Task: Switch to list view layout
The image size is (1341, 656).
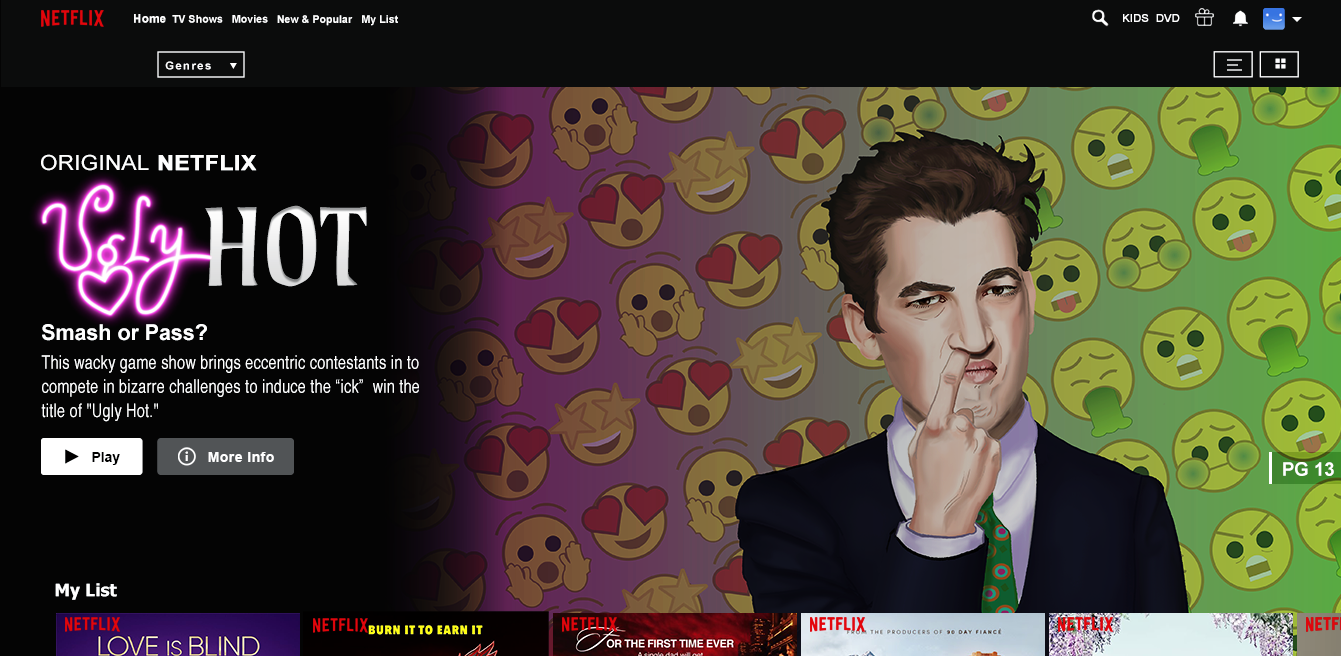Action: (x=1233, y=65)
